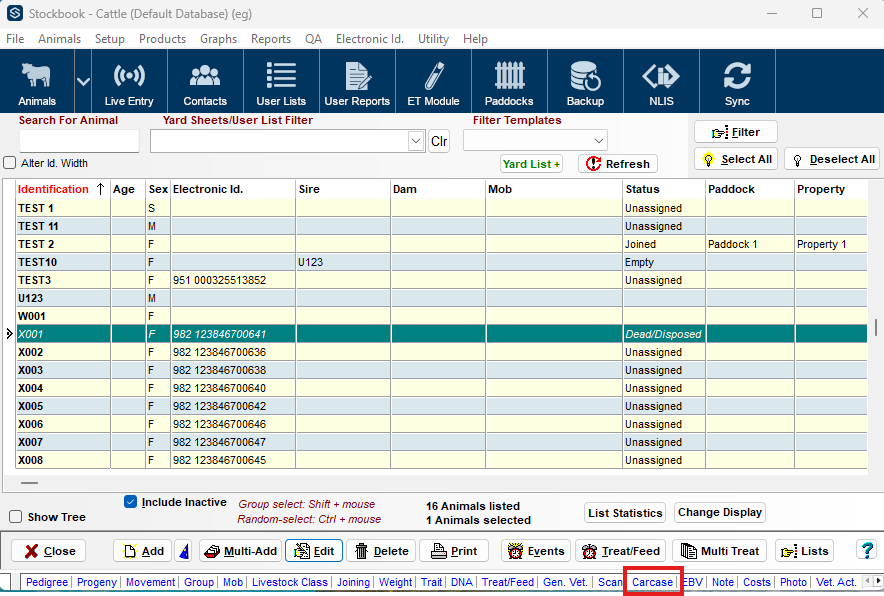Open the Paddocks toolbar icon
The image size is (884, 596).
point(509,83)
